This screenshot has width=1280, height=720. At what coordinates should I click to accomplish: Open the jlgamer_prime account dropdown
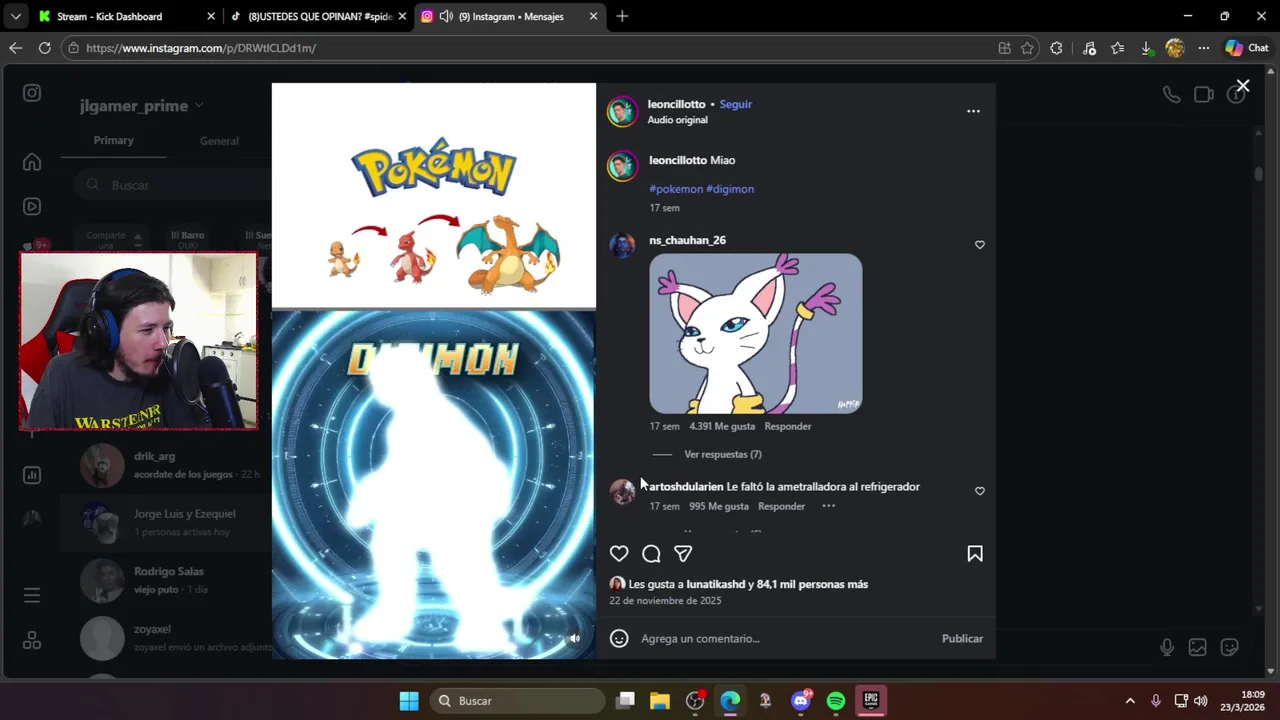click(142, 106)
